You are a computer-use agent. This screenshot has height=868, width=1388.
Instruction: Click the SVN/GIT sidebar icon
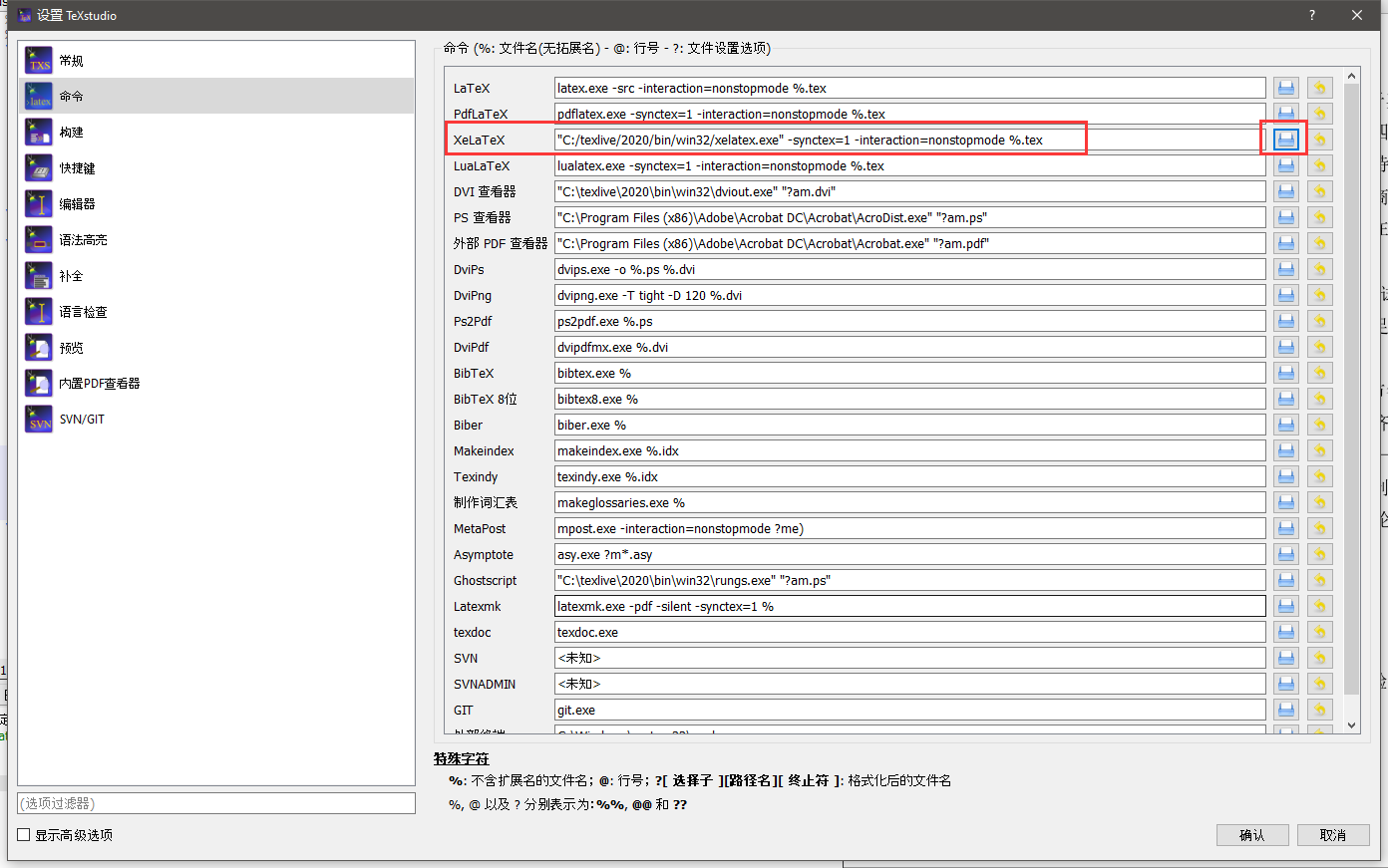point(38,419)
